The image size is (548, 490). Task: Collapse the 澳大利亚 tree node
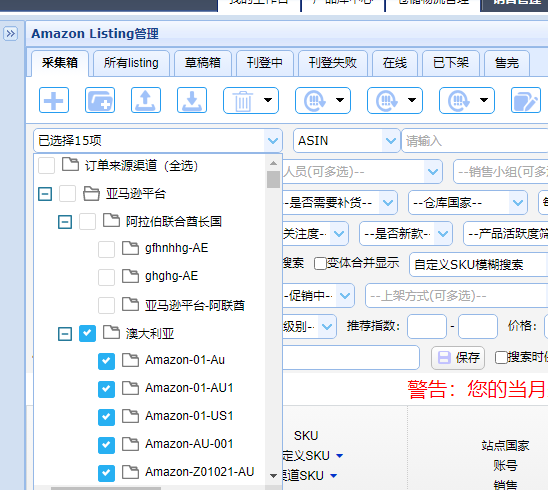[65, 334]
